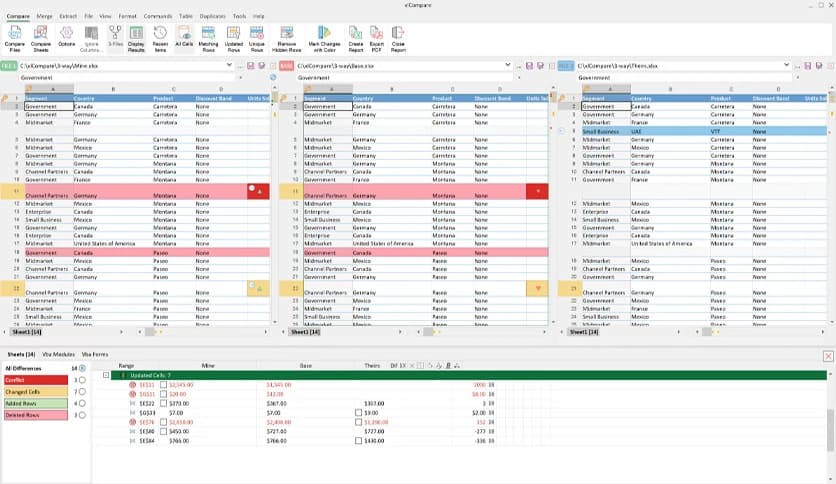
Task: Expand the Mine formula bar dropdown arrow
Action: tap(241, 78)
